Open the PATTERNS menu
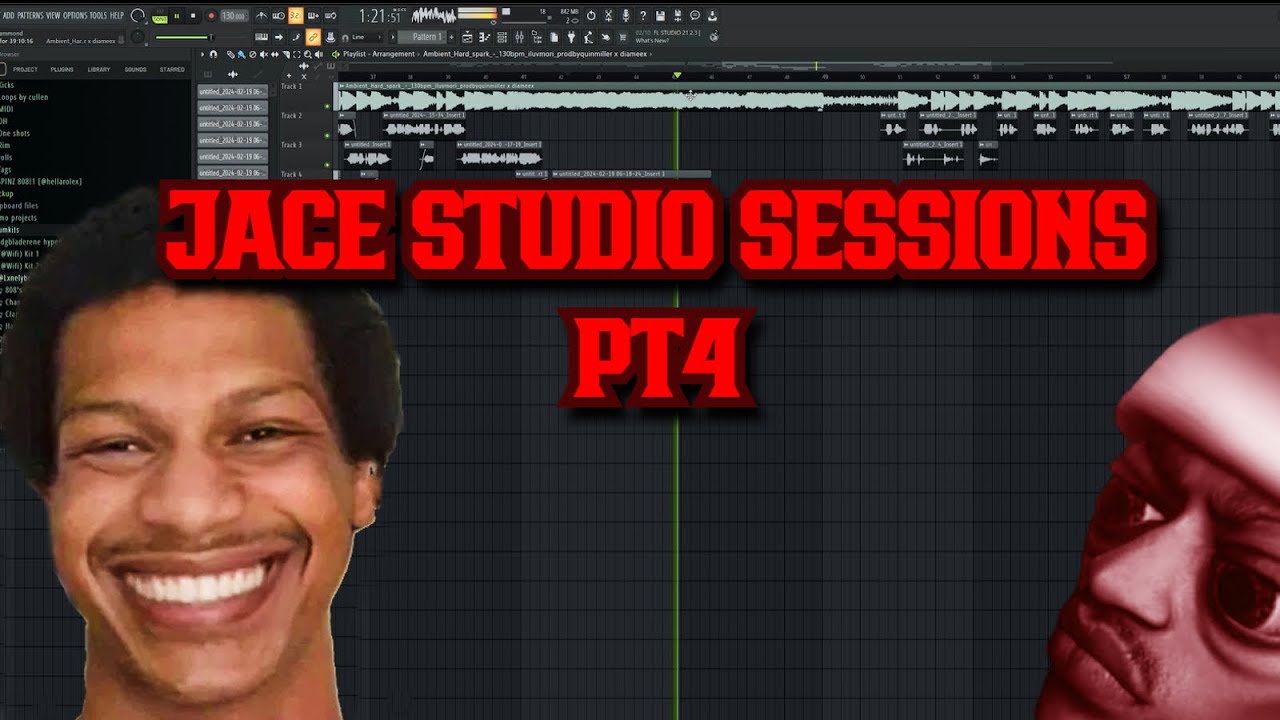1280x720 pixels. 31,16
